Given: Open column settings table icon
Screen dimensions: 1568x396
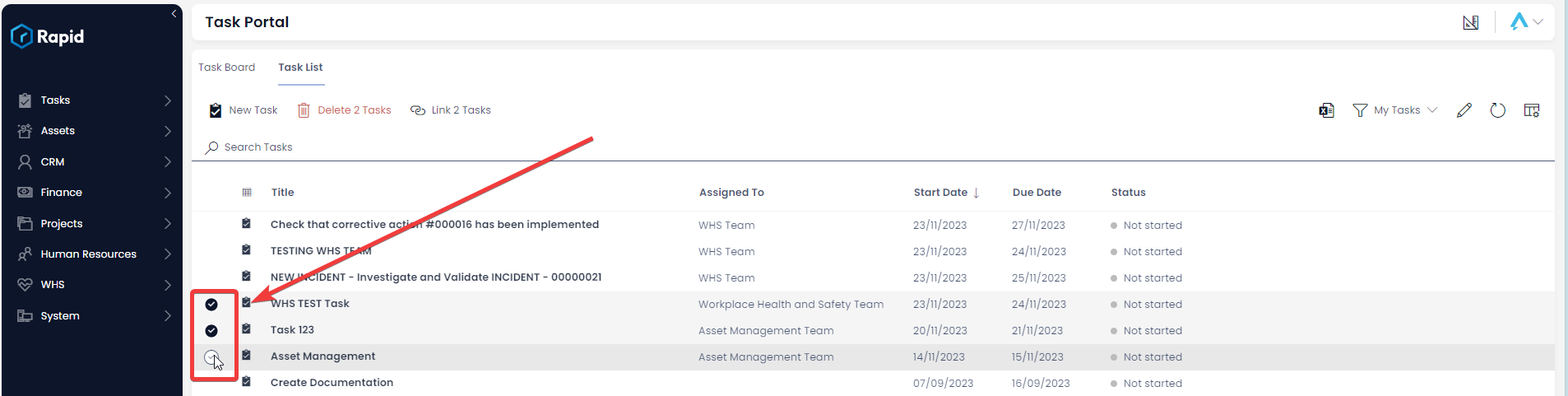Looking at the screenshot, I should click(1531, 110).
